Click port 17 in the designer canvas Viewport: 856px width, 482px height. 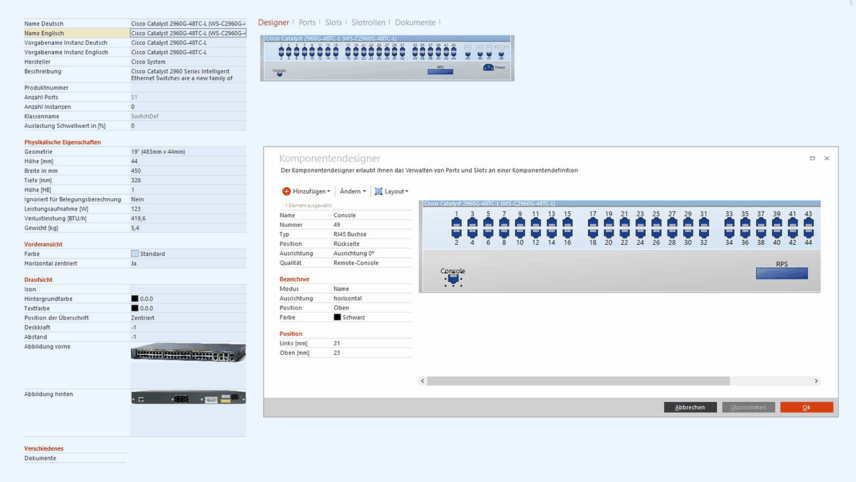(x=593, y=223)
